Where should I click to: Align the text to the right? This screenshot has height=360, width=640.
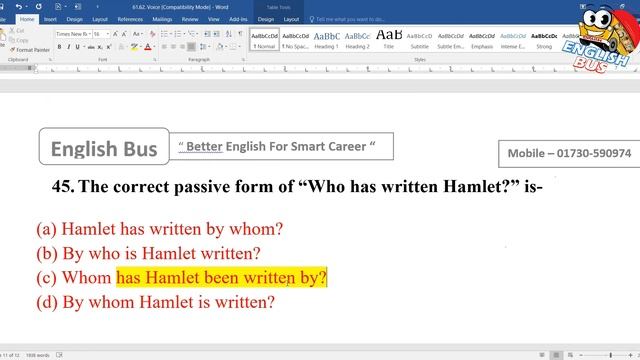182,47
